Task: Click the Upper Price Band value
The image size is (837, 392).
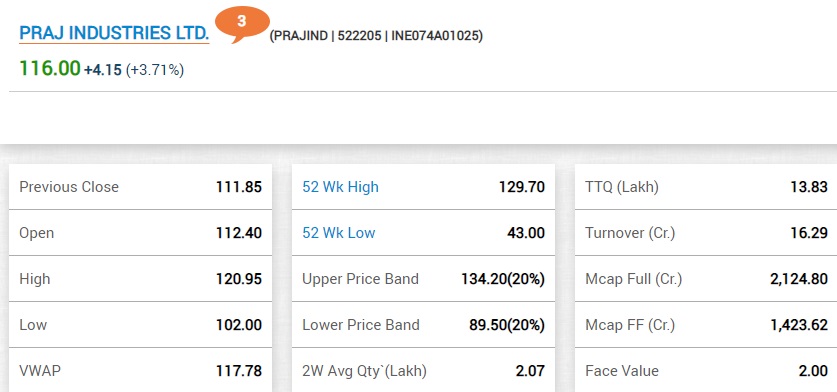Action: [x=503, y=279]
